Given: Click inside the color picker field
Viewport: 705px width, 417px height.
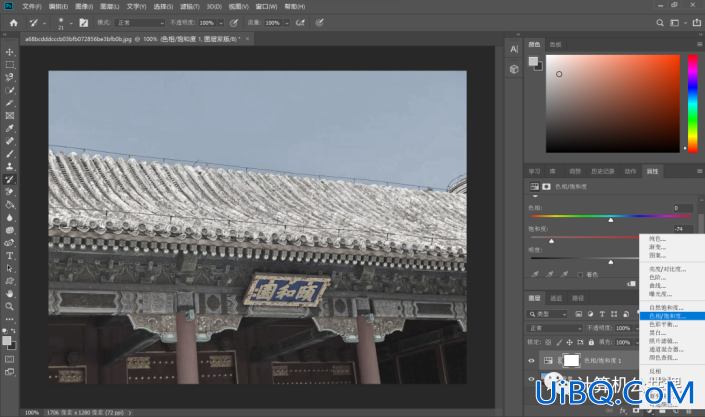Looking at the screenshot, I should (612, 103).
